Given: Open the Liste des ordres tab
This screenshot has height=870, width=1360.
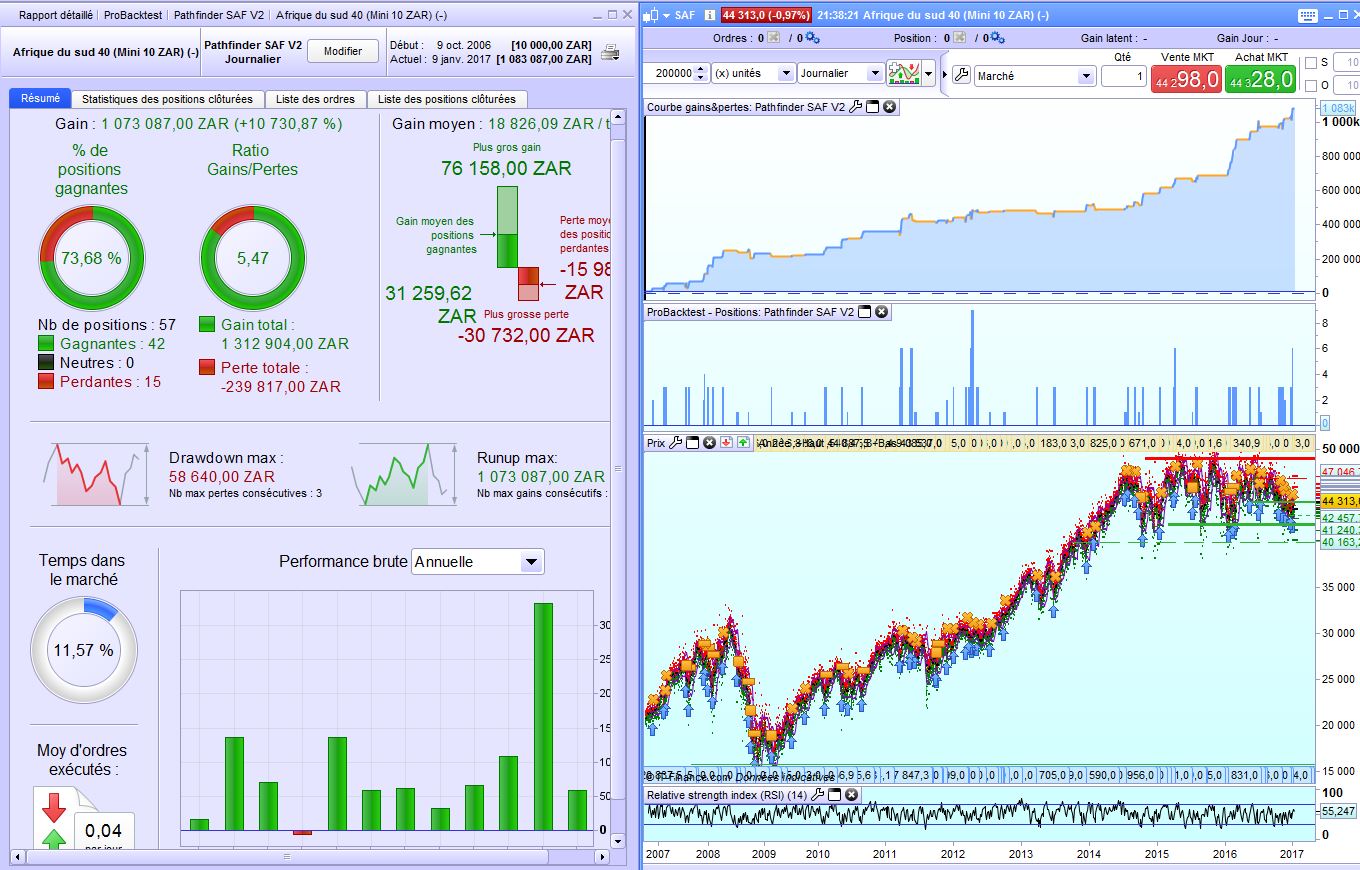Looking at the screenshot, I should (316, 99).
